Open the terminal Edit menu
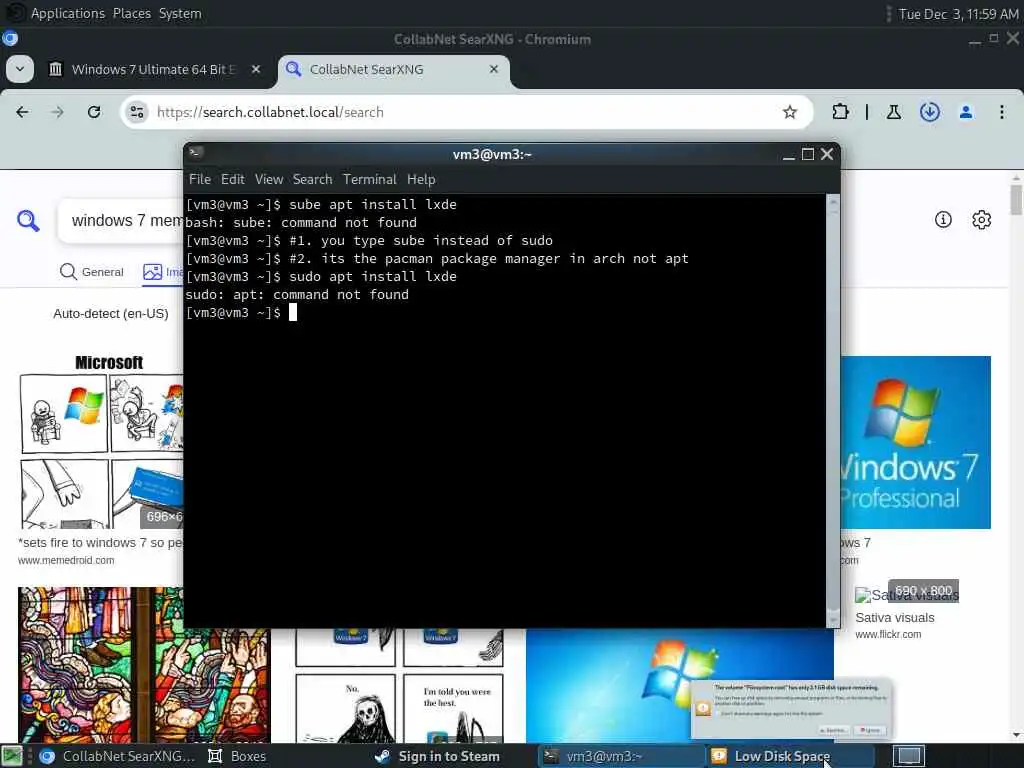Viewport: 1024px width, 768px height. [x=232, y=180]
